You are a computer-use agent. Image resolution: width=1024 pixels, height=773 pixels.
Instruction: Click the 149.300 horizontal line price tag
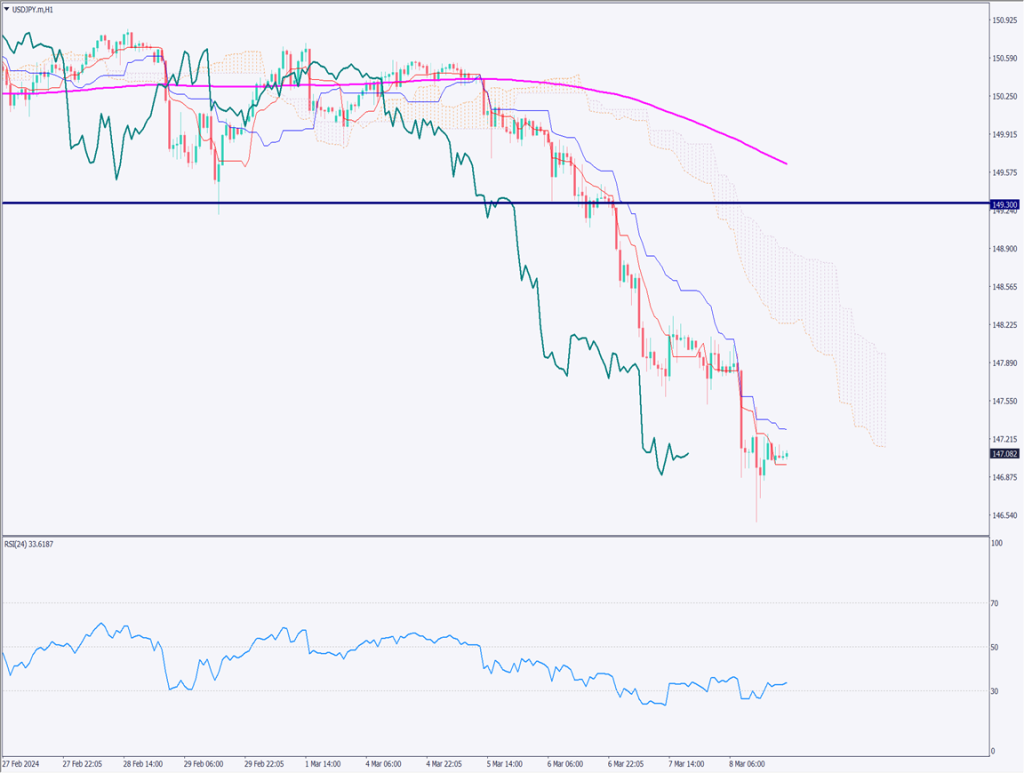click(x=1004, y=204)
